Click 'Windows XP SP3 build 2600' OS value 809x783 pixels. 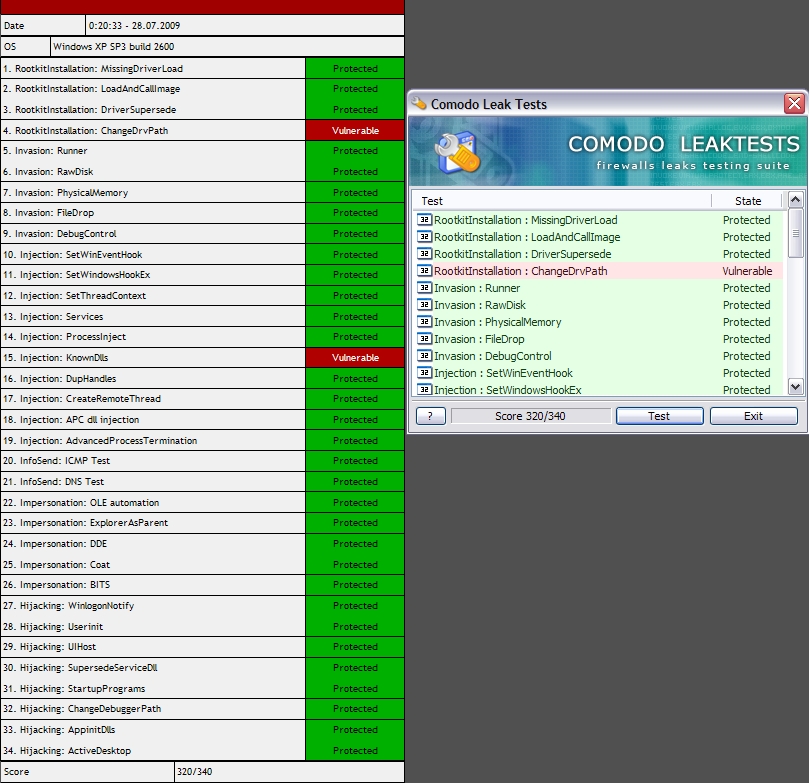[114, 46]
